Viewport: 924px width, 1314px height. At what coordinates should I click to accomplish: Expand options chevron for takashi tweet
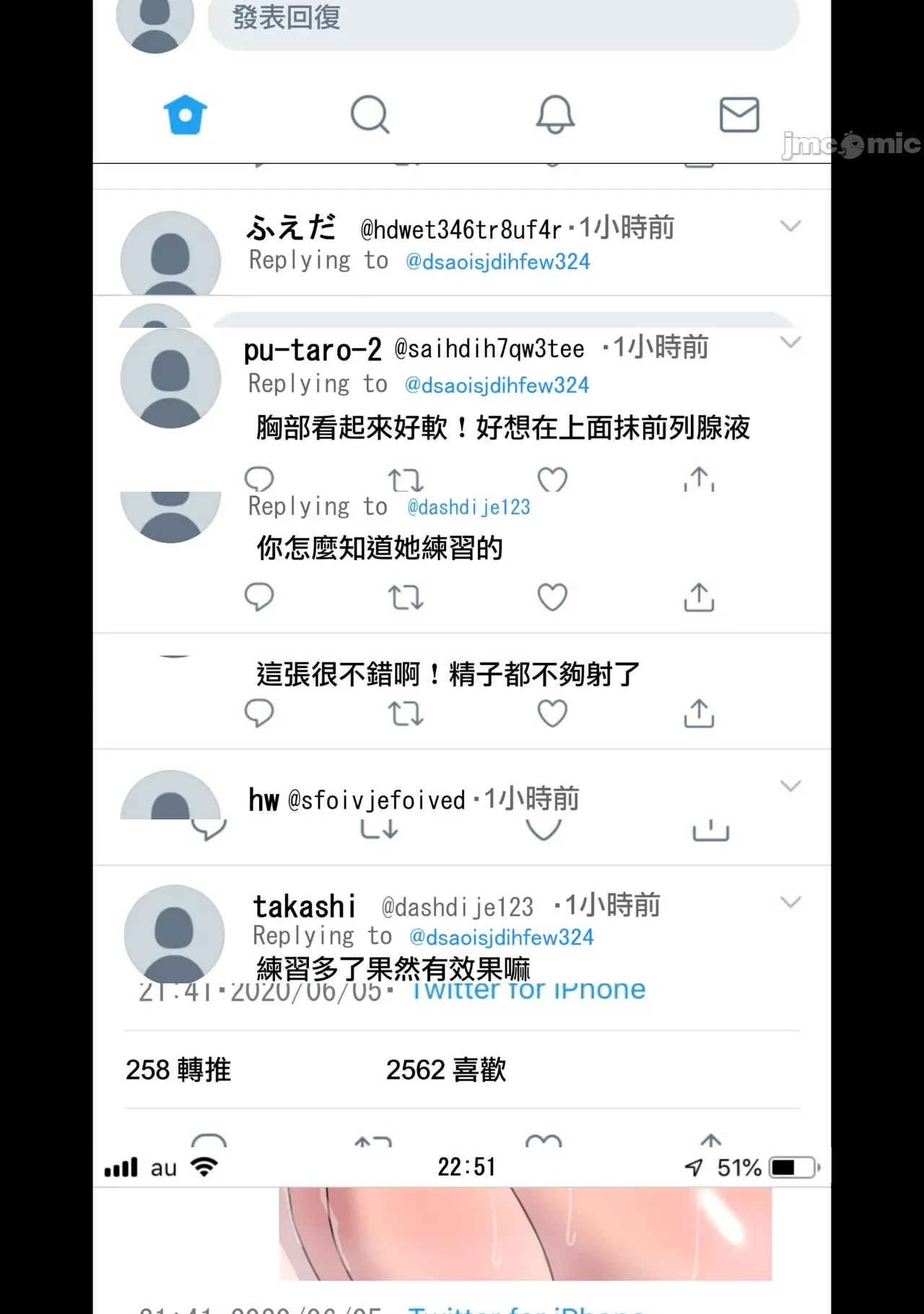(x=791, y=902)
